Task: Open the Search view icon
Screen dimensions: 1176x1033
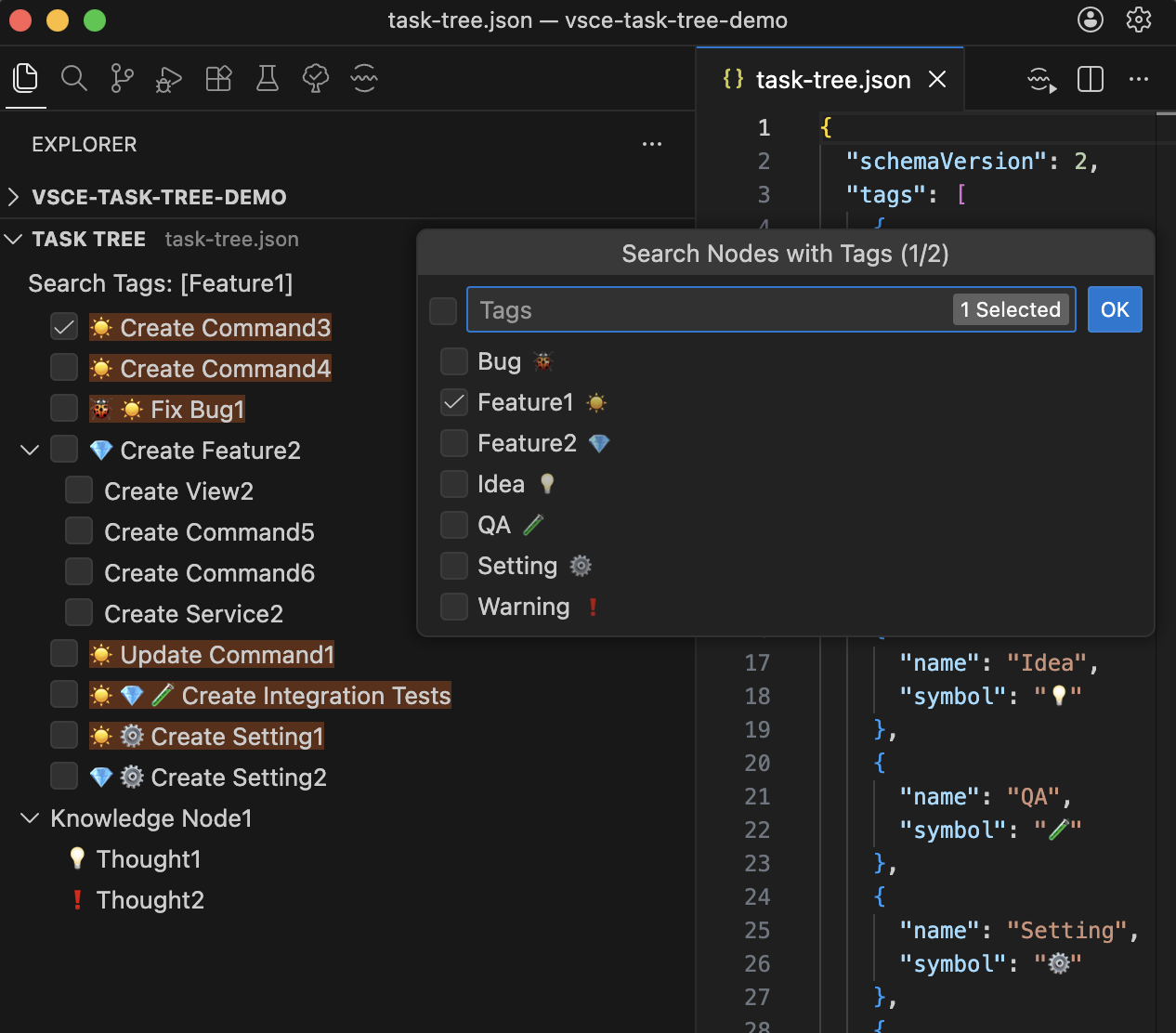Action: point(74,79)
